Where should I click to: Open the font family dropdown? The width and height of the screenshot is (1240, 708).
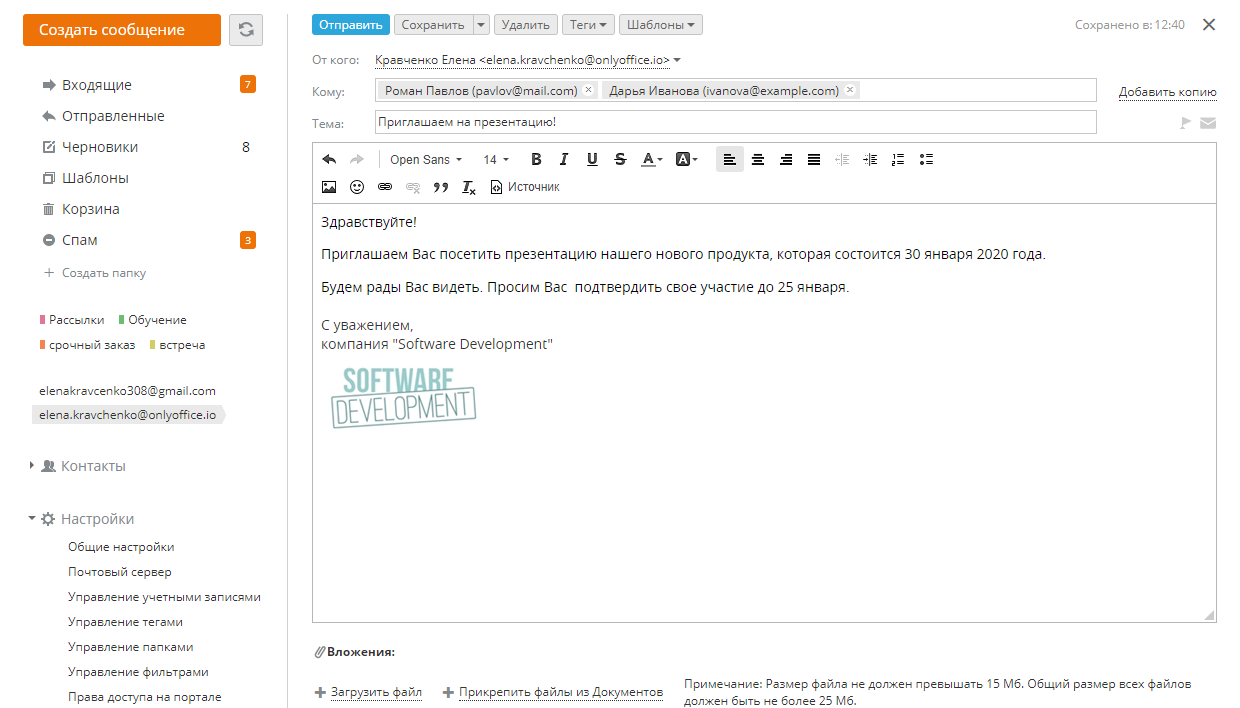pos(426,159)
